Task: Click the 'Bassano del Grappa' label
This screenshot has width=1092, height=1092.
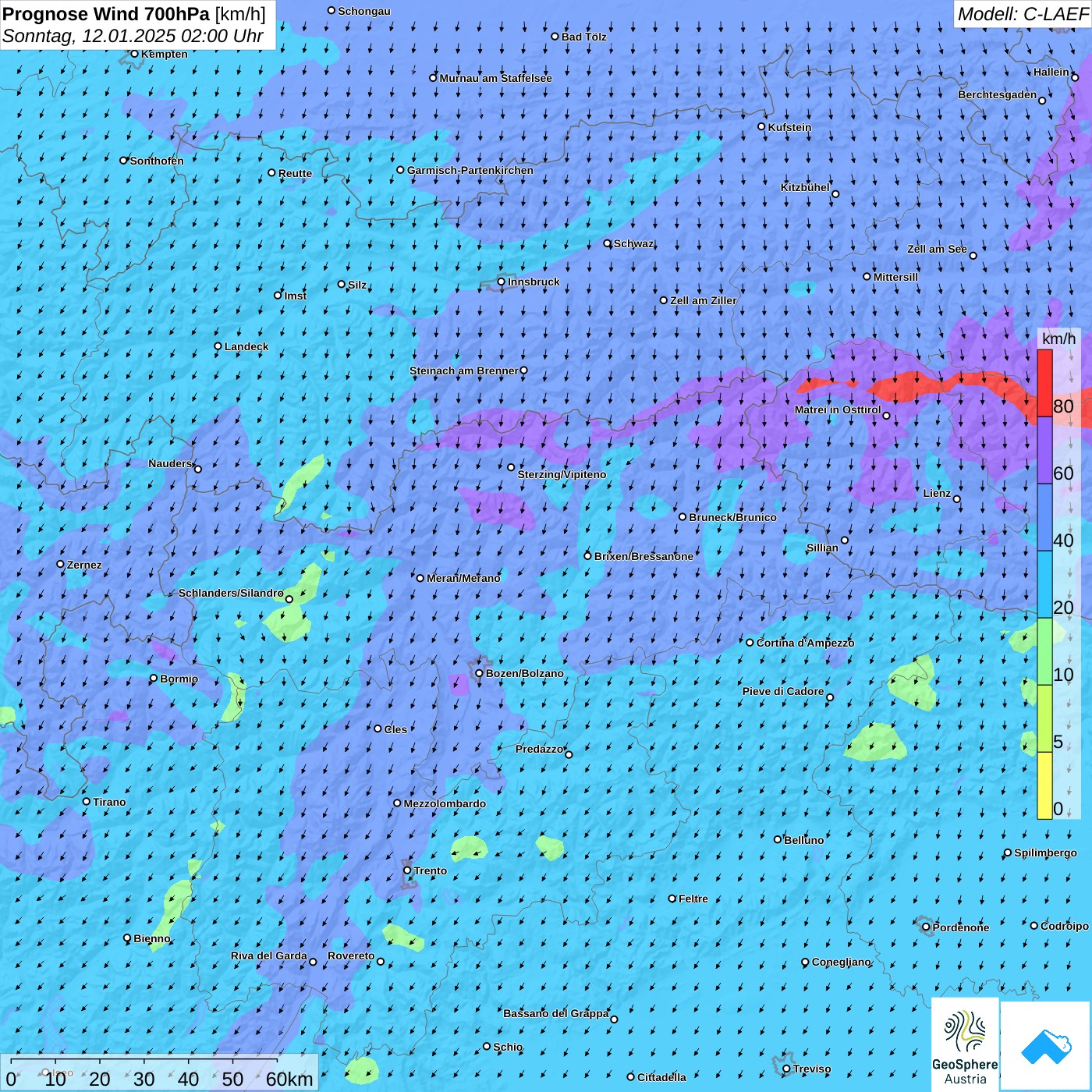Action: click(556, 1013)
